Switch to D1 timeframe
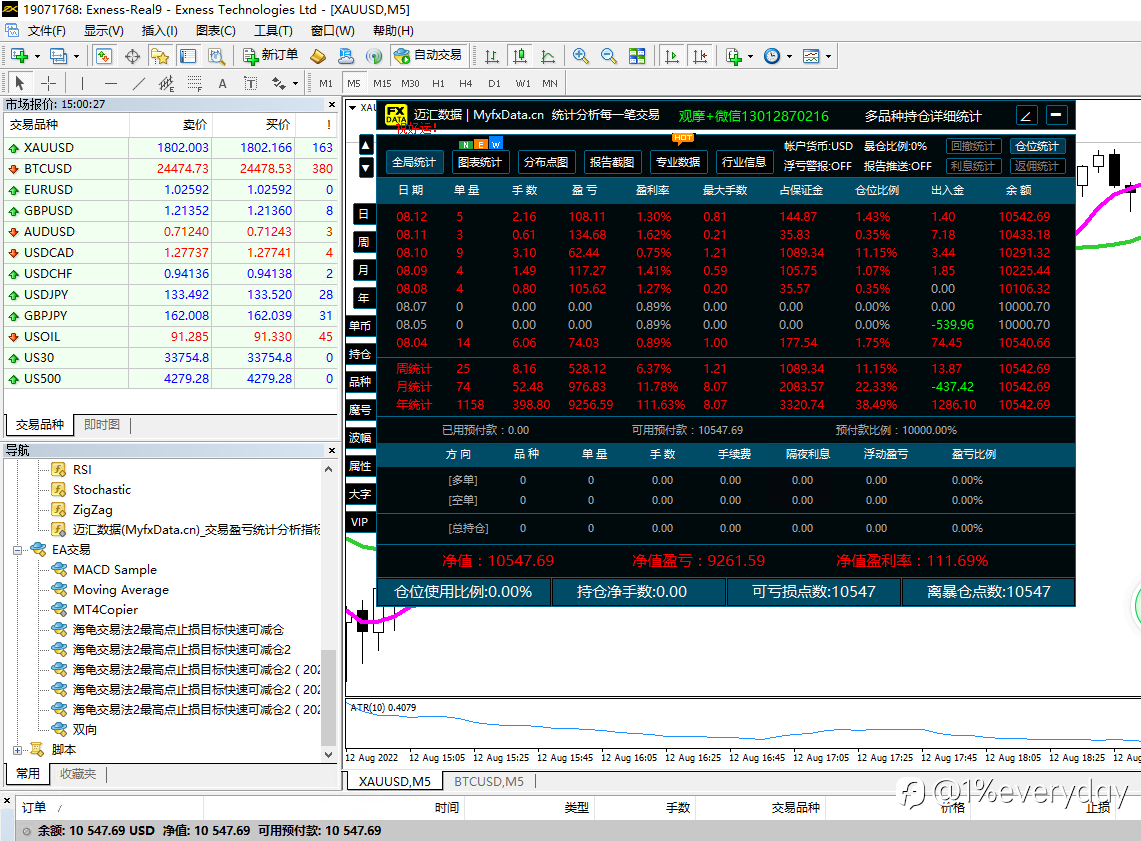The height and width of the screenshot is (841, 1141). [x=494, y=84]
